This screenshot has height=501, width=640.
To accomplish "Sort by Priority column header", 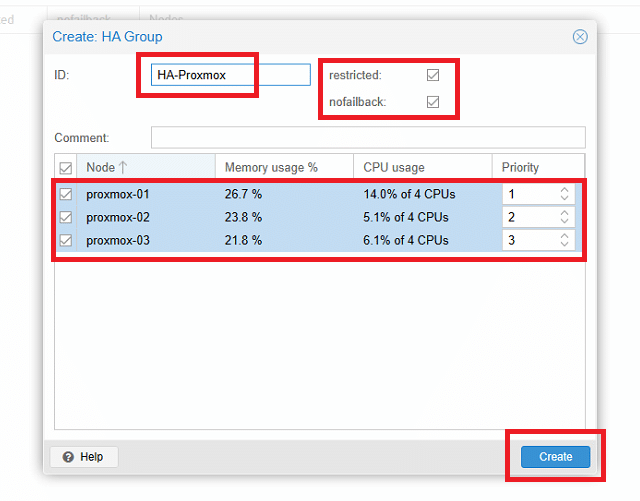I will click(538, 167).
